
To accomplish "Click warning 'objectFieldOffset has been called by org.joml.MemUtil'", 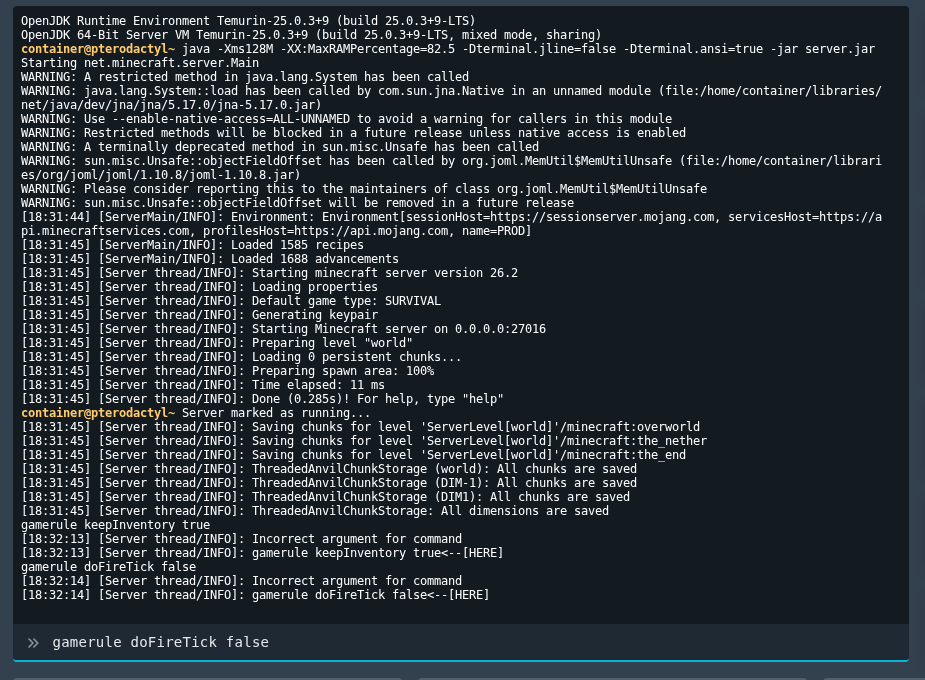I will click(451, 168).
